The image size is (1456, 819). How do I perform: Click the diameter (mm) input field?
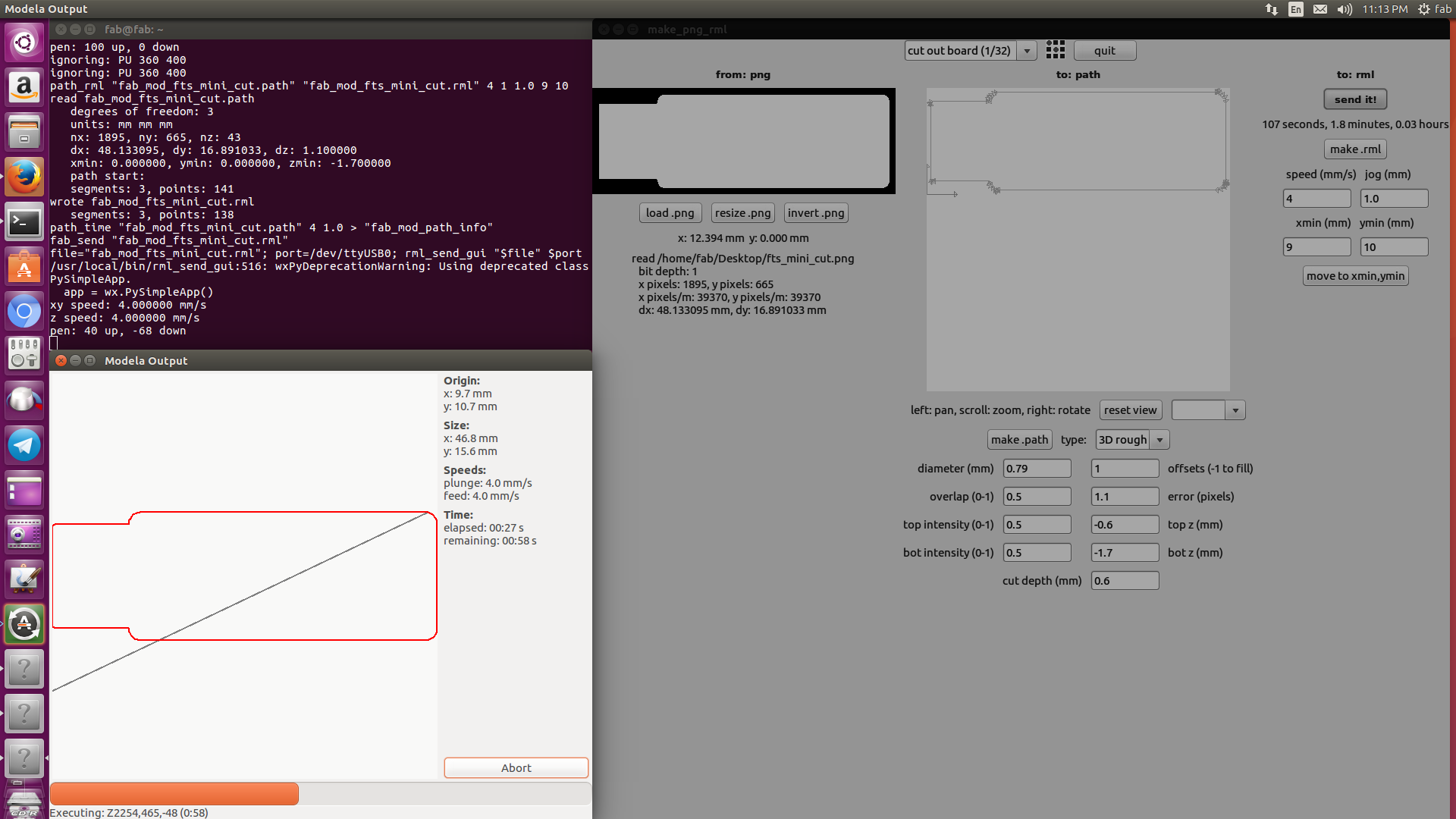click(x=1037, y=469)
